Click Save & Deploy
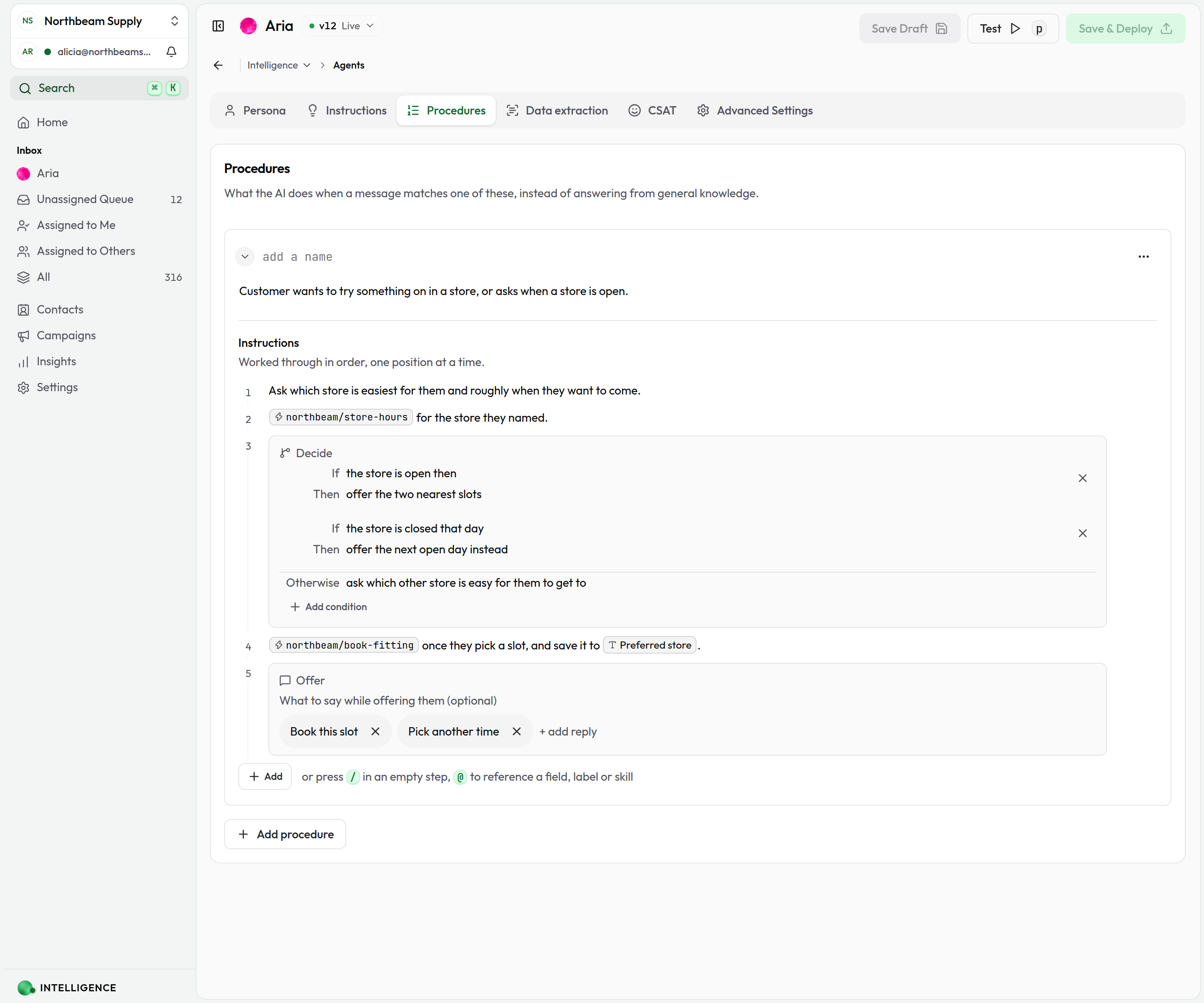 pyautogui.click(x=1125, y=29)
